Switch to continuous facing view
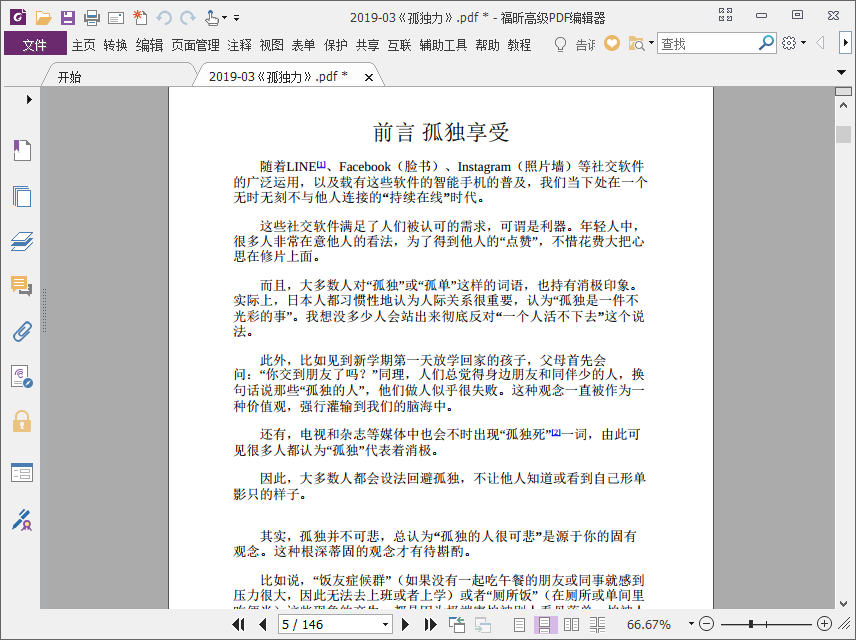The height and width of the screenshot is (640, 856). [597, 624]
